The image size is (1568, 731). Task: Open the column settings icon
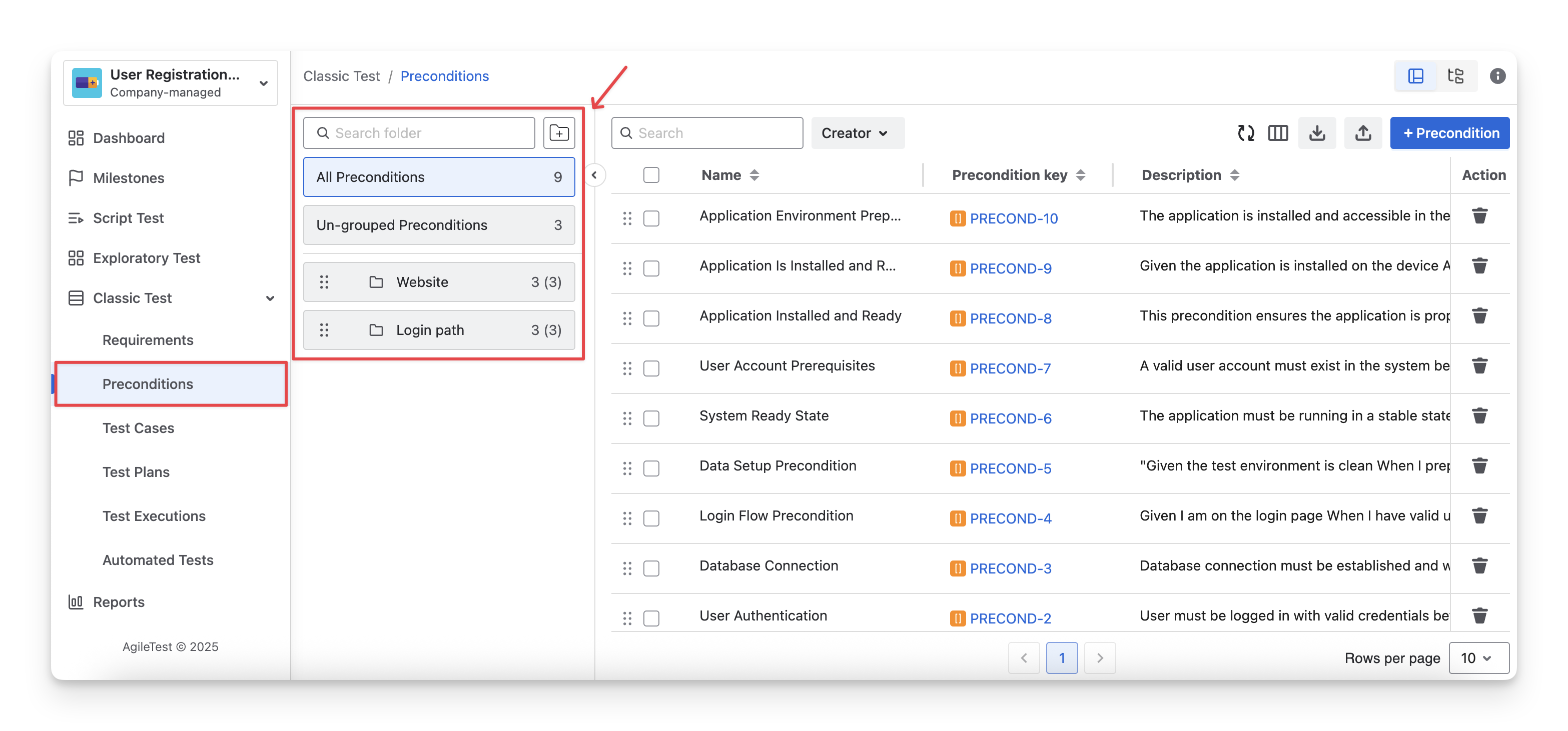click(1278, 132)
